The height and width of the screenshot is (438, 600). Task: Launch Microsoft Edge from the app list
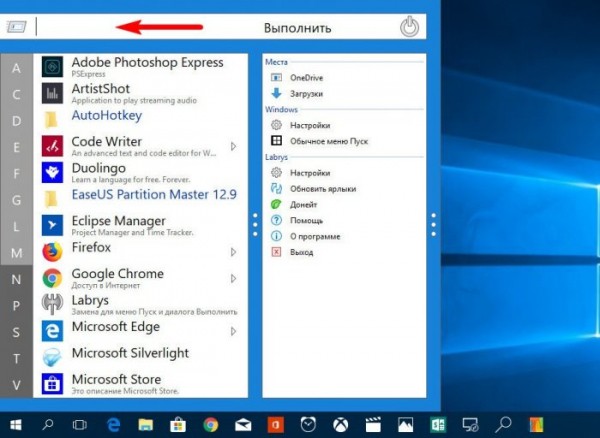tap(140, 331)
